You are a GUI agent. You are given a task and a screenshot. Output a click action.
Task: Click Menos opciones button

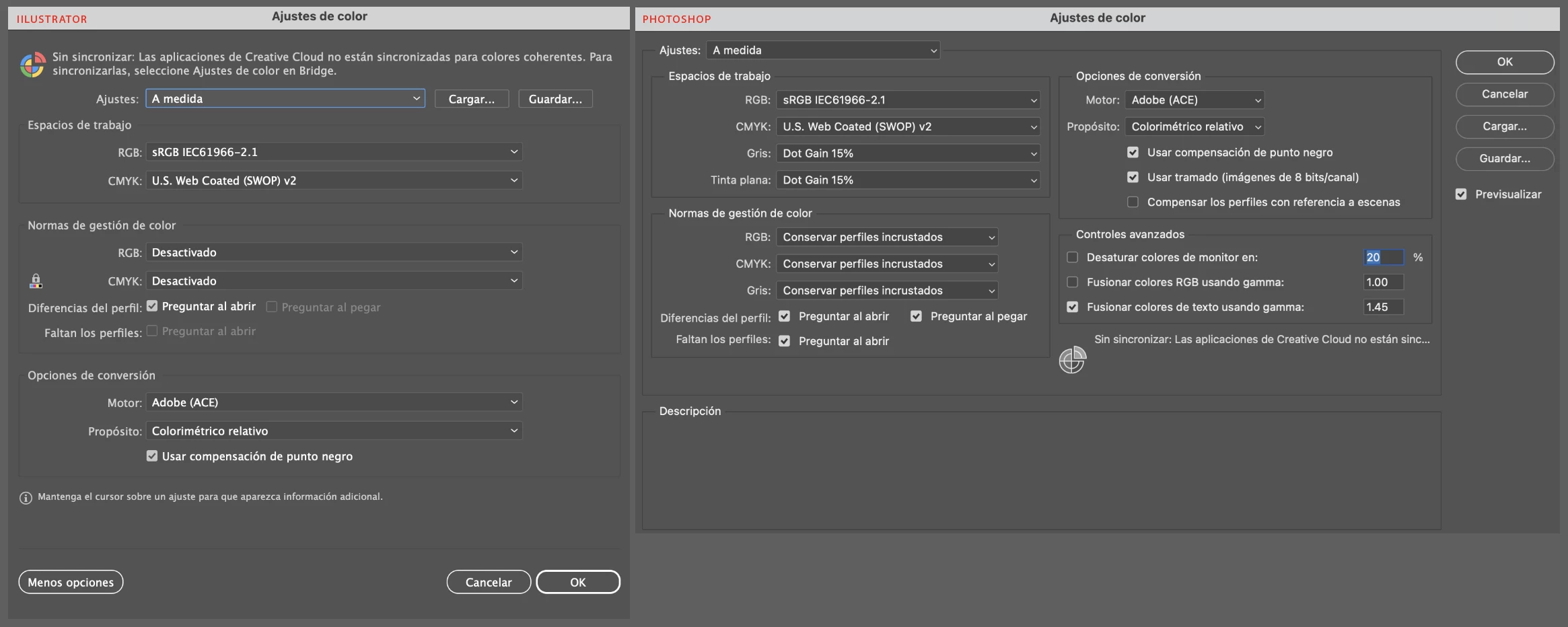pos(71,583)
